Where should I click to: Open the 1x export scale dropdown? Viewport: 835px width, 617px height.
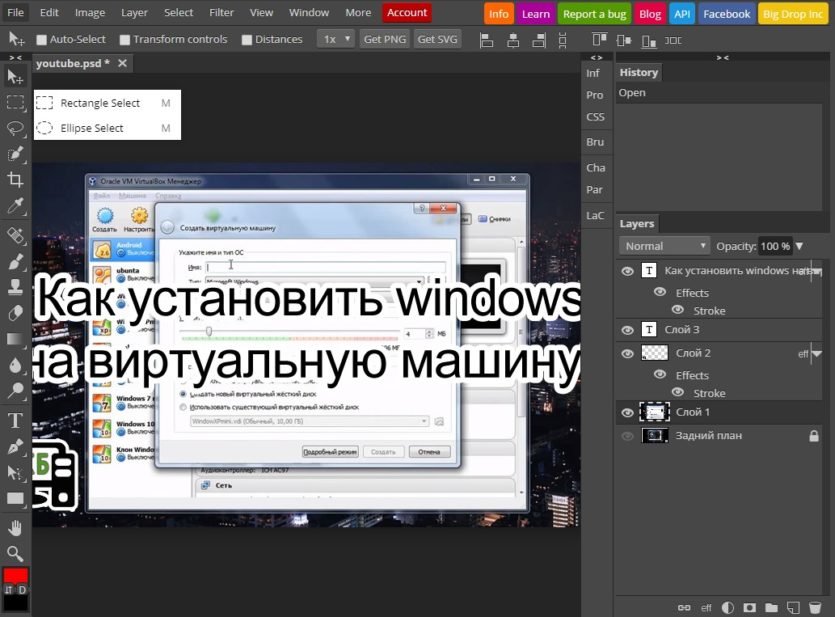point(336,39)
